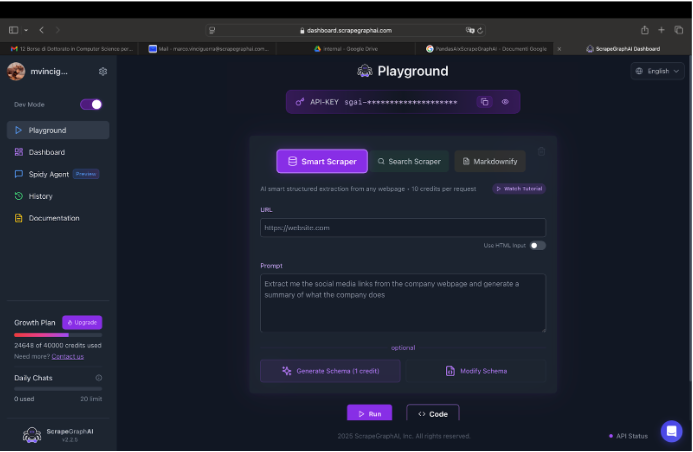Click the Daily Chats usage bar
The width and height of the screenshot is (693, 452).
coord(58,389)
